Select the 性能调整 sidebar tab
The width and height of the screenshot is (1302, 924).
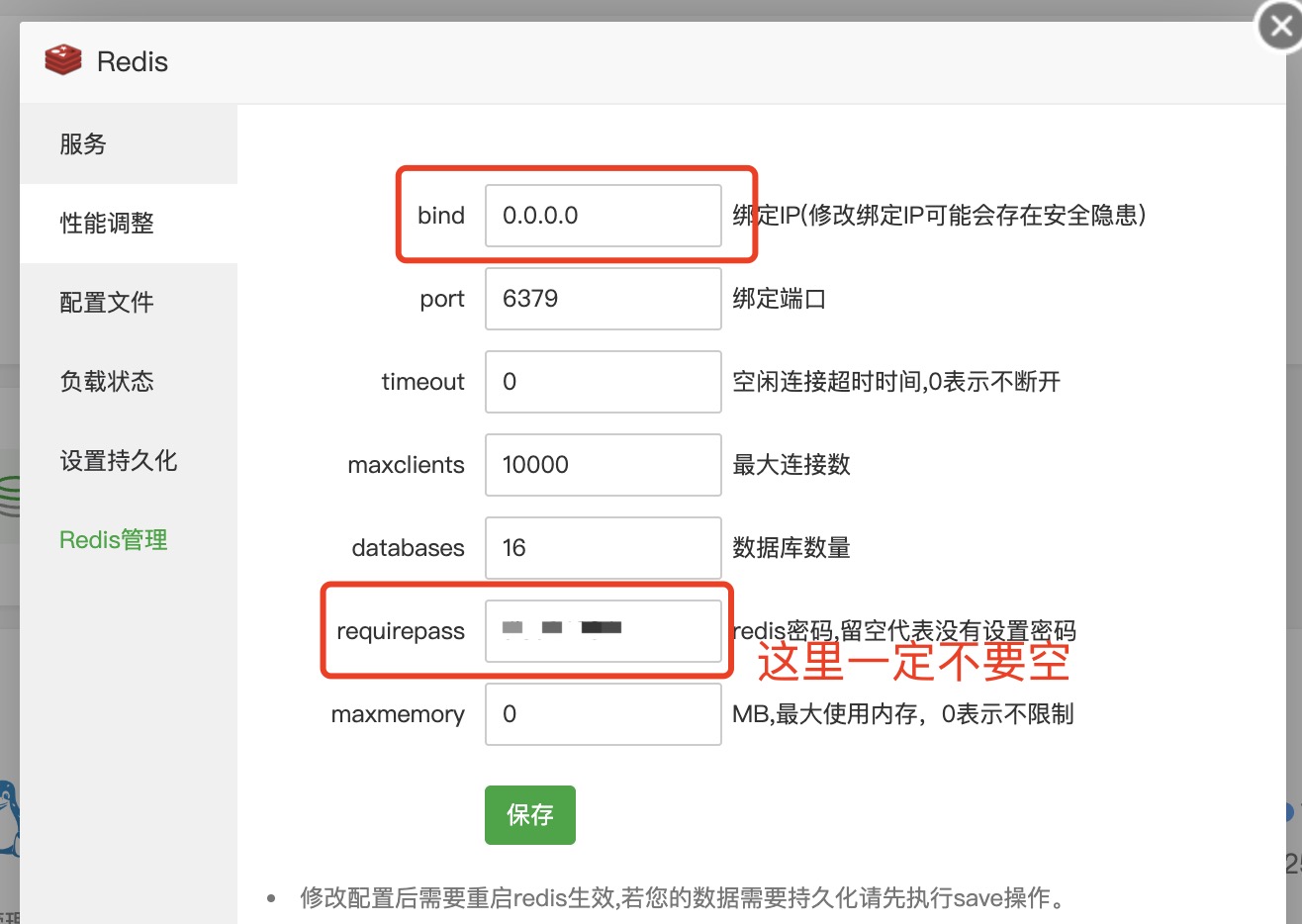129,224
